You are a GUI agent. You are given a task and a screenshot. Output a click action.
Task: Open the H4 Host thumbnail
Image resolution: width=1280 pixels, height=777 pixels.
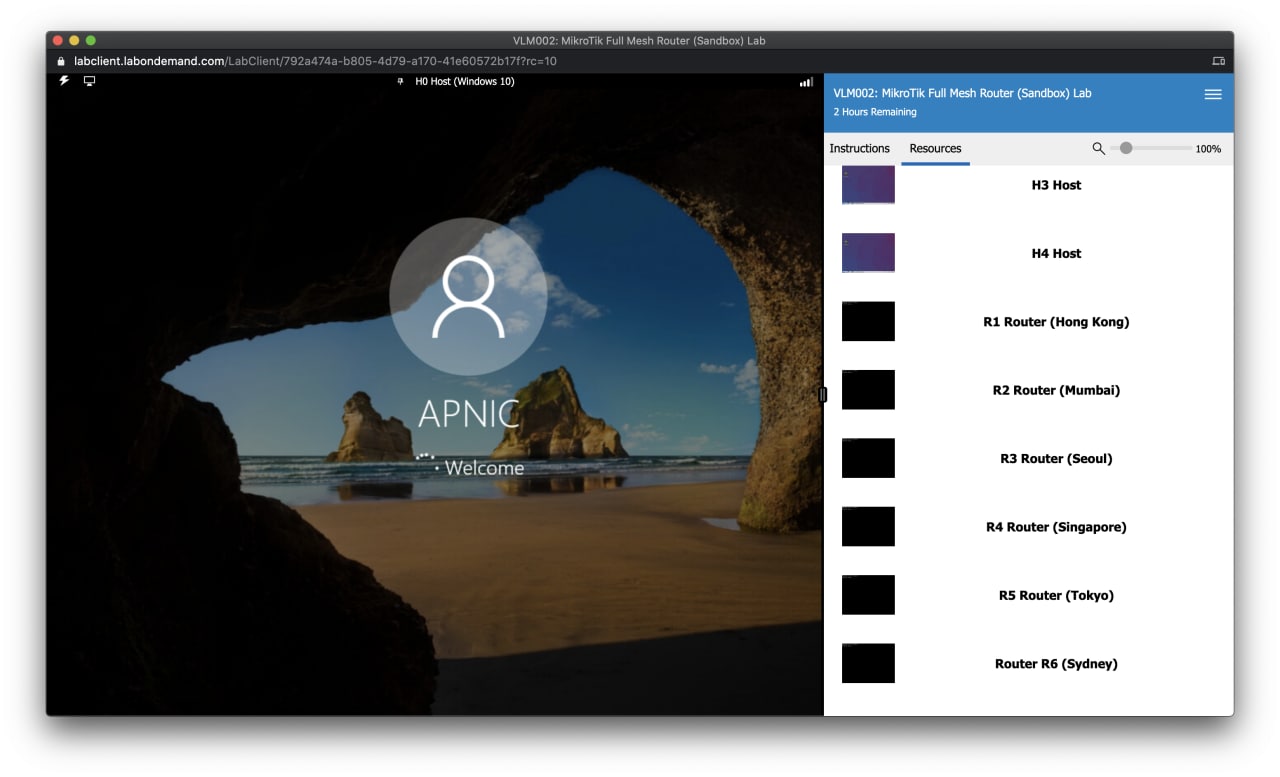click(x=868, y=253)
